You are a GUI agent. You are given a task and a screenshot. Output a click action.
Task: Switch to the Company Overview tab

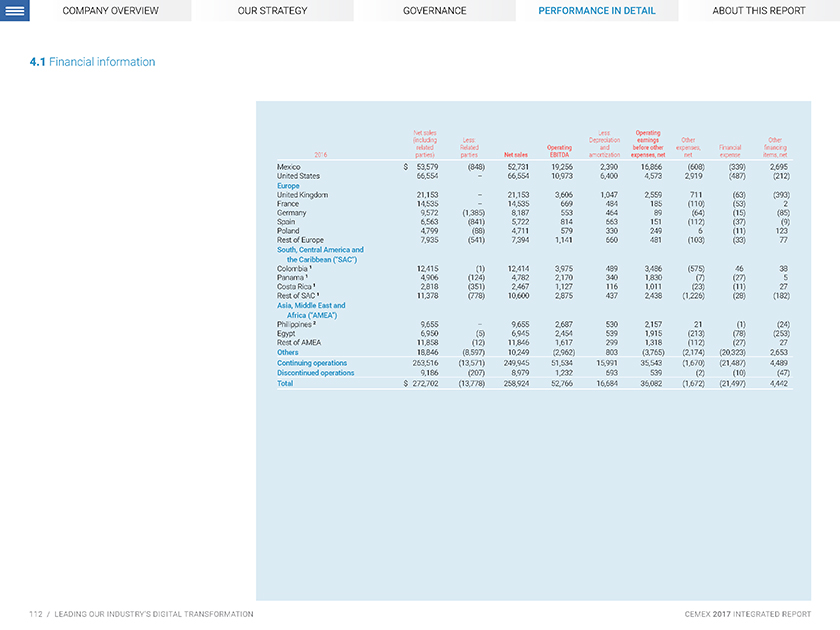[x=110, y=11]
